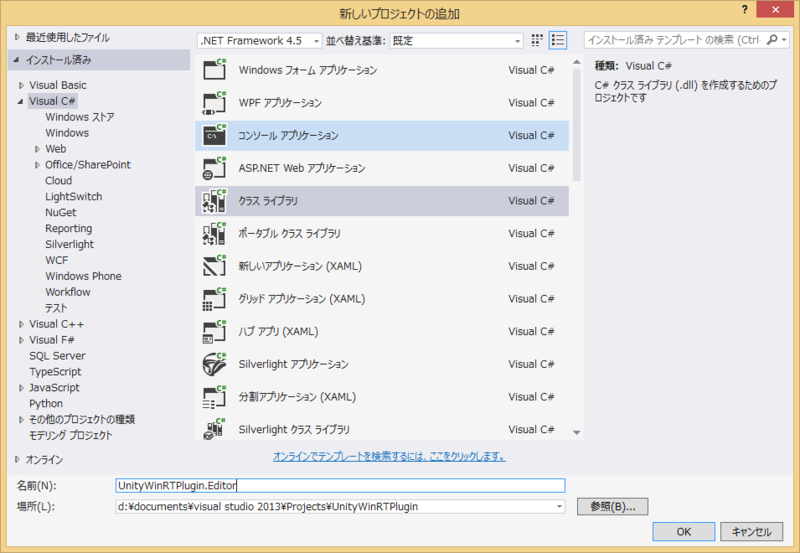Select the Windows tree item
This screenshot has height=553, width=800.
[x=67, y=133]
